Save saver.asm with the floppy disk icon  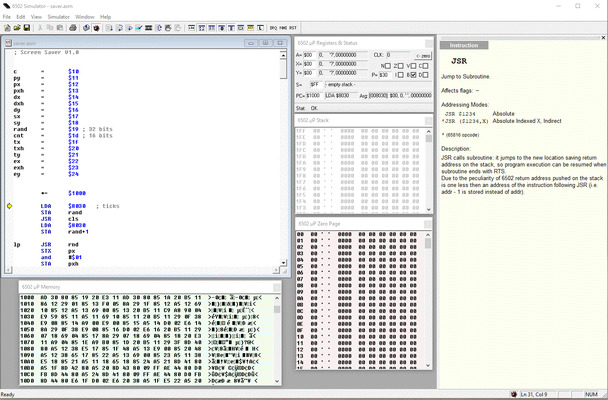pyautogui.click(x=27, y=28)
